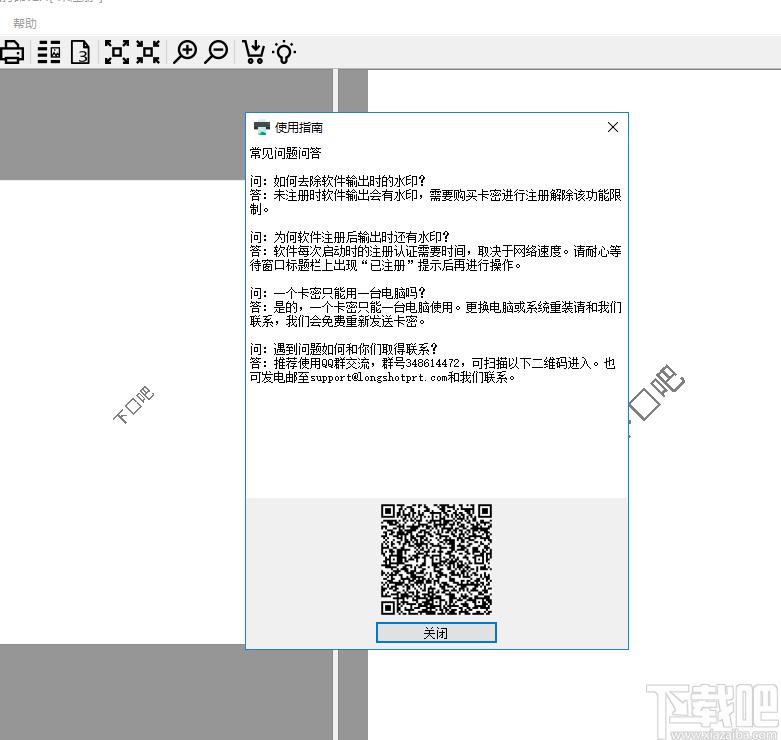Screen dimensions: 781x740
Task: Zoom in with the plus magnifier
Action: [185, 52]
